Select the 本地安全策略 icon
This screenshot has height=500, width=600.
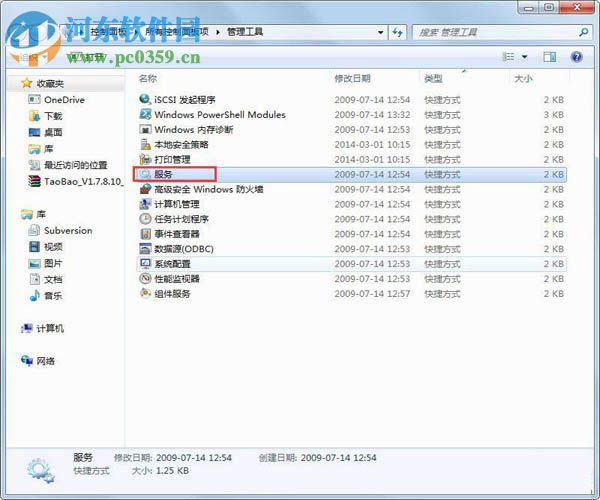tap(145, 144)
